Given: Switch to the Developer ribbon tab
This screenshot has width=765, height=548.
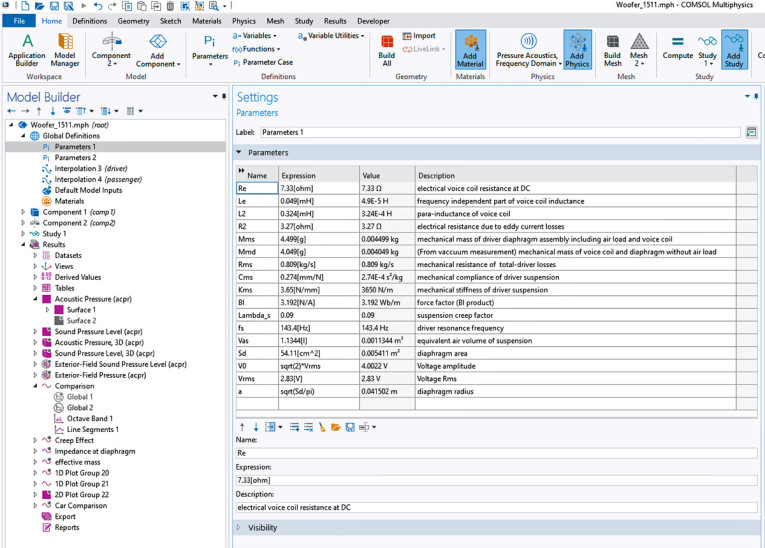Looking at the screenshot, I should click(373, 21).
